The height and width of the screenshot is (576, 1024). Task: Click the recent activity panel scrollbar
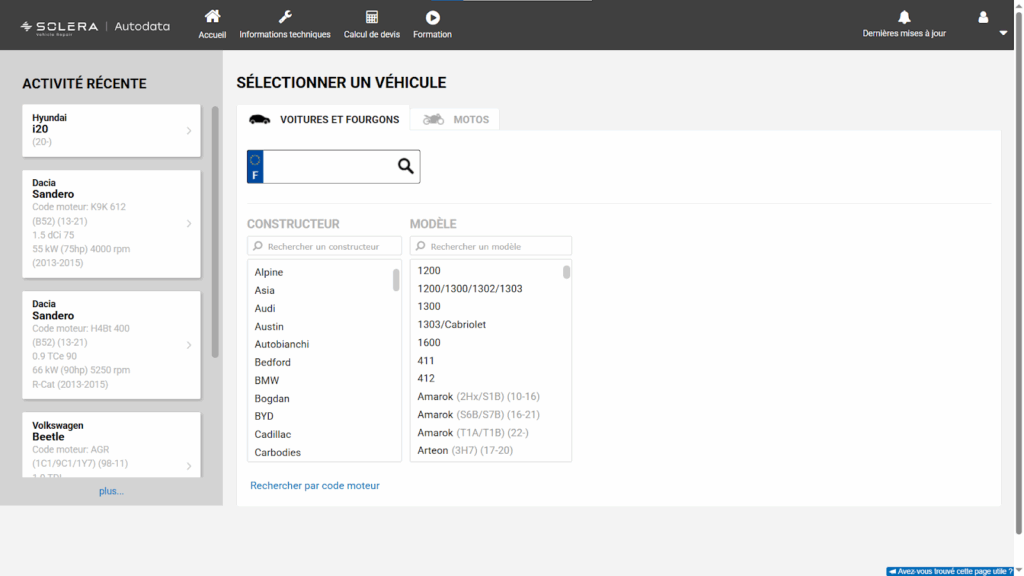[x=215, y=232]
